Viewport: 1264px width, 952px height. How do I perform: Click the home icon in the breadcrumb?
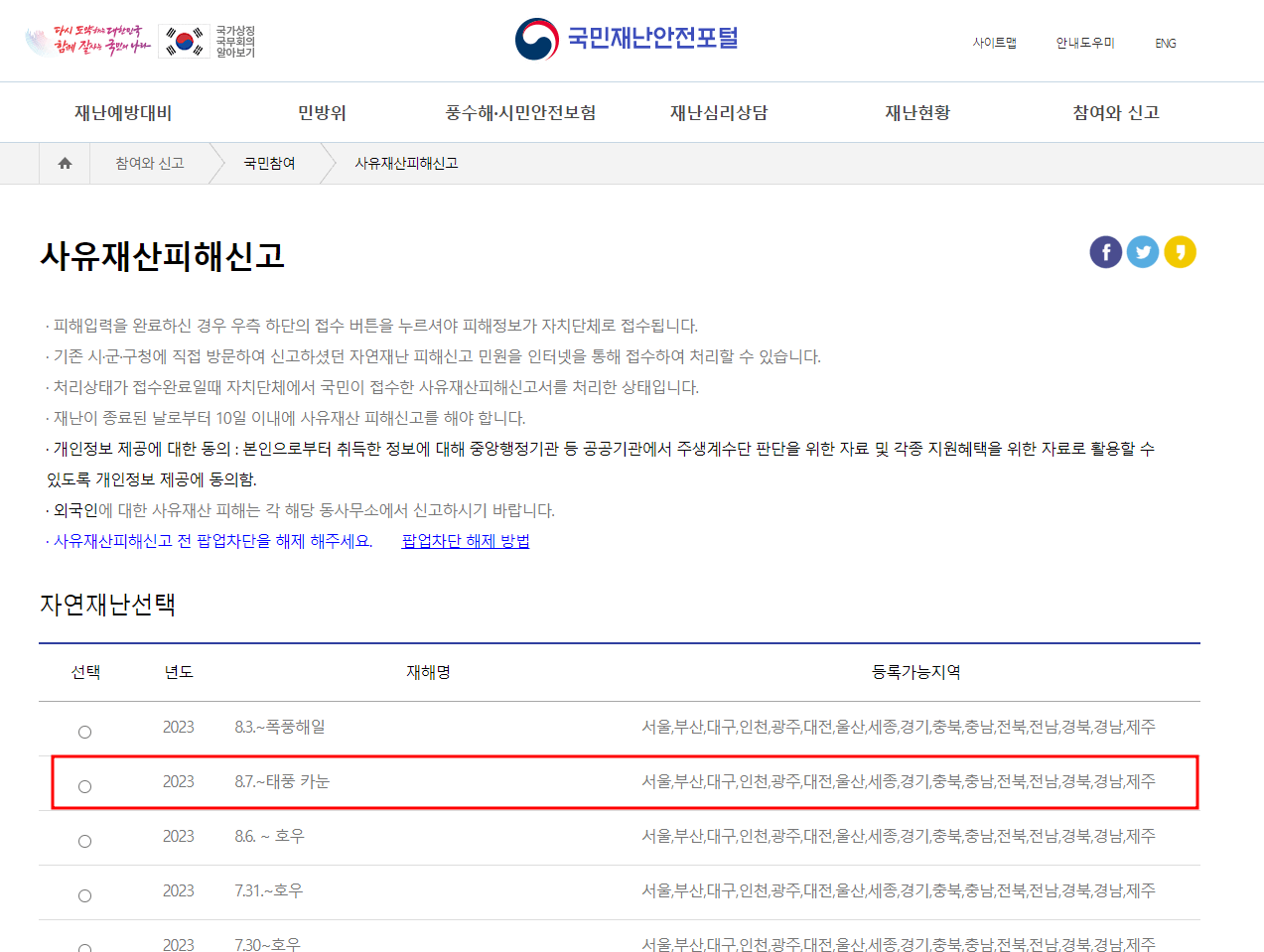[64, 163]
